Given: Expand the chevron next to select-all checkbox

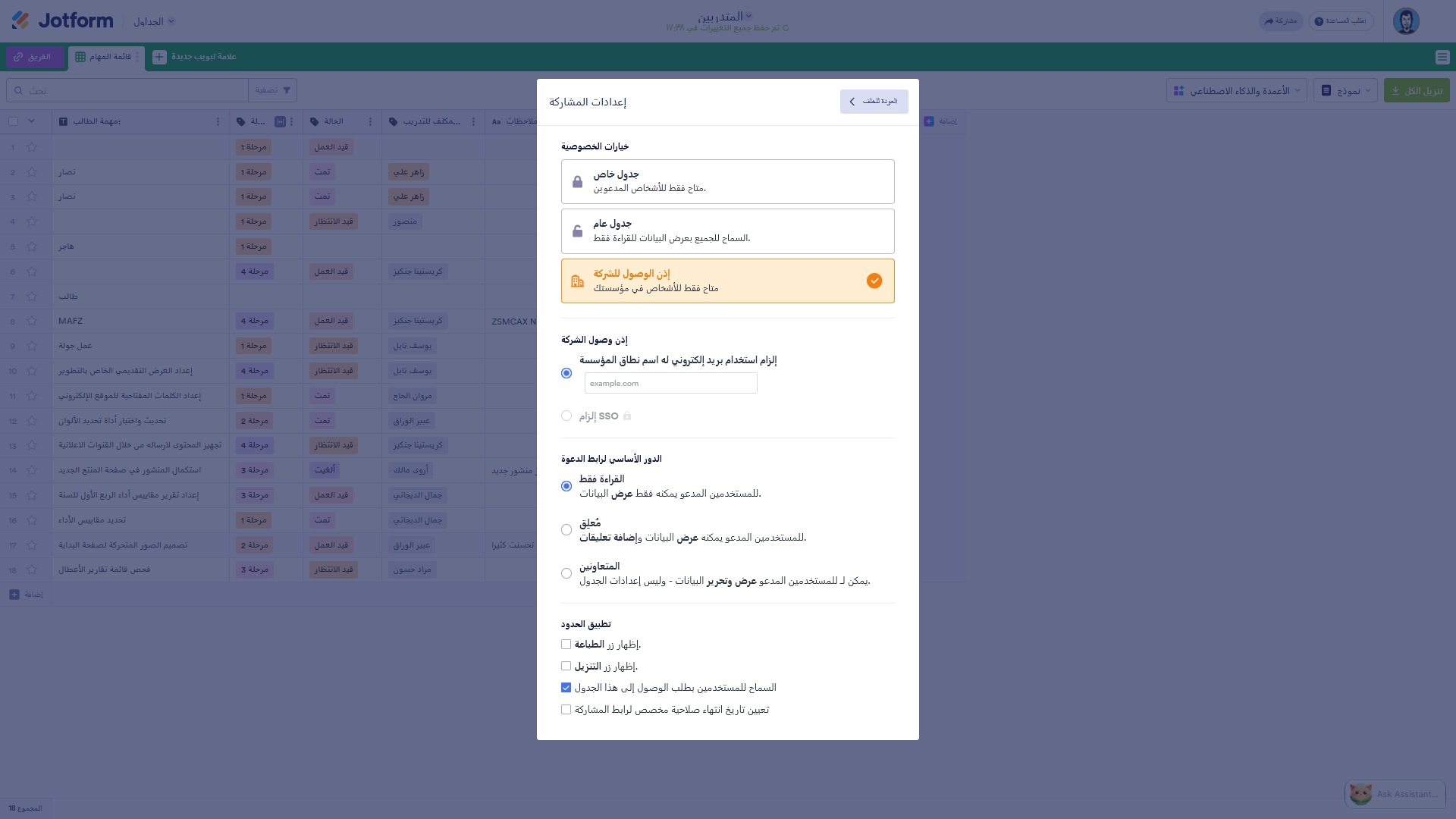Looking at the screenshot, I should (x=32, y=121).
